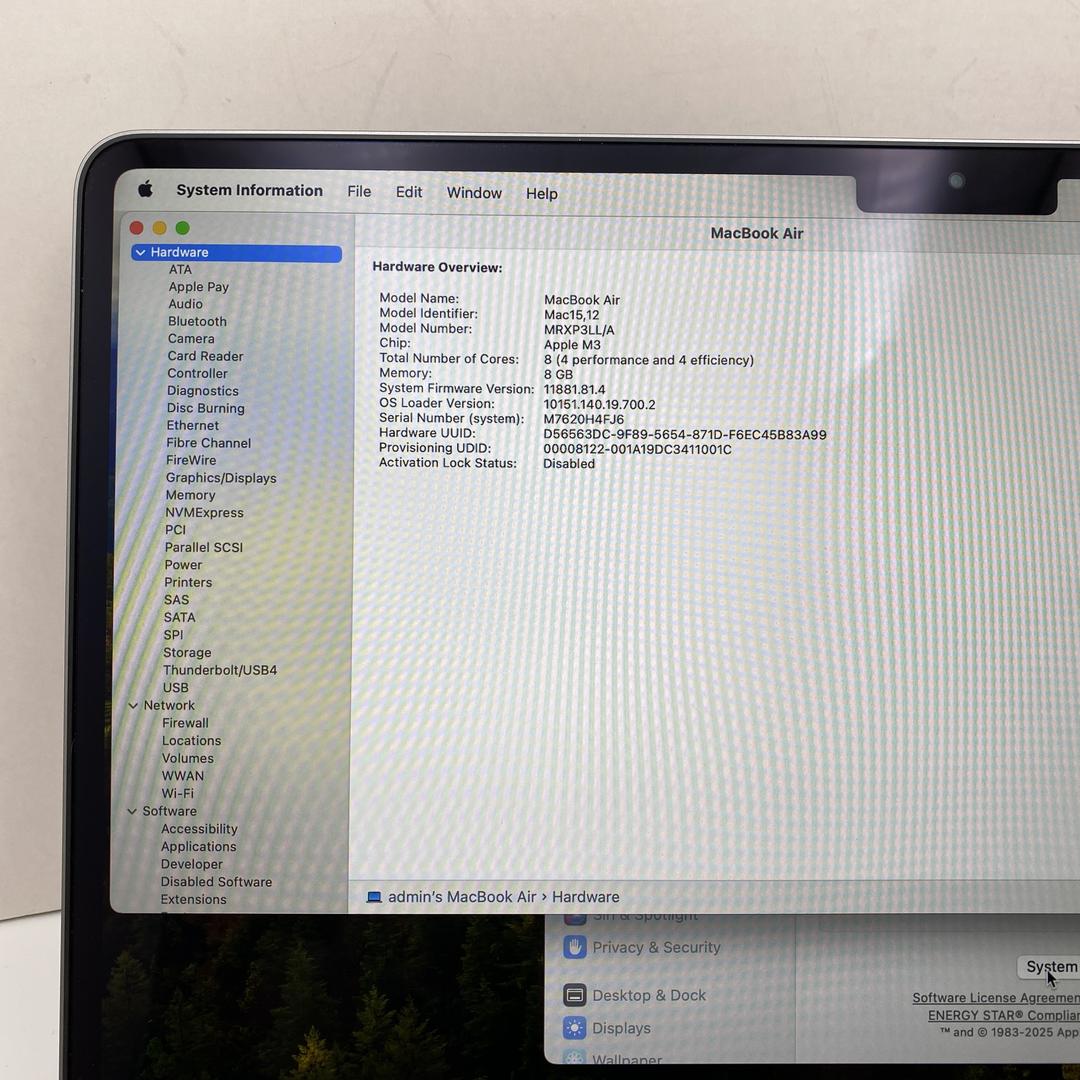Click the Hardware UUID value
The width and height of the screenshot is (1080, 1080).
685,435
